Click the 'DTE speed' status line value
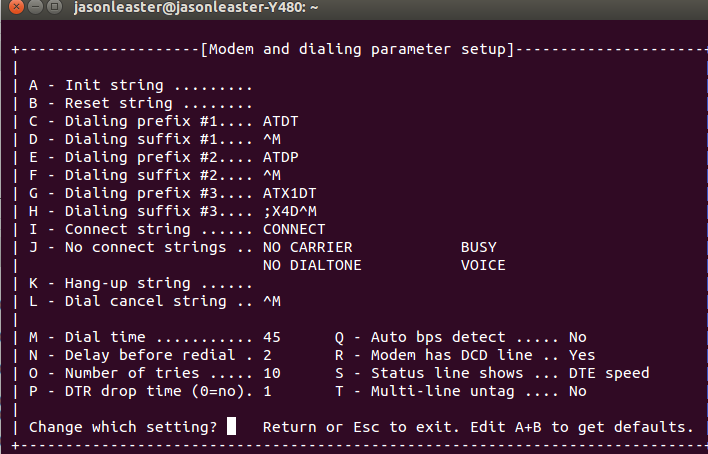The width and height of the screenshot is (708, 454). pyautogui.click(x=608, y=373)
